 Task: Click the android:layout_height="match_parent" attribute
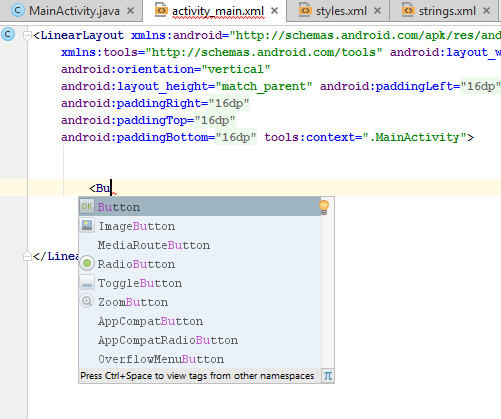tap(187, 86)
